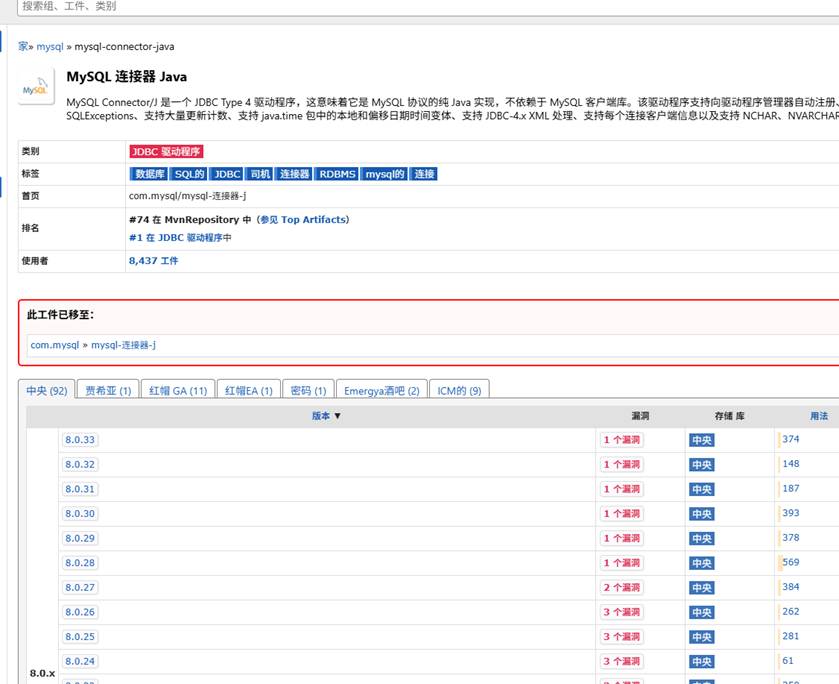Image resolution: width=839 pixels, height=684 pixels.
Task: Open version 8.0.25
Action: [x=80, y=637]
